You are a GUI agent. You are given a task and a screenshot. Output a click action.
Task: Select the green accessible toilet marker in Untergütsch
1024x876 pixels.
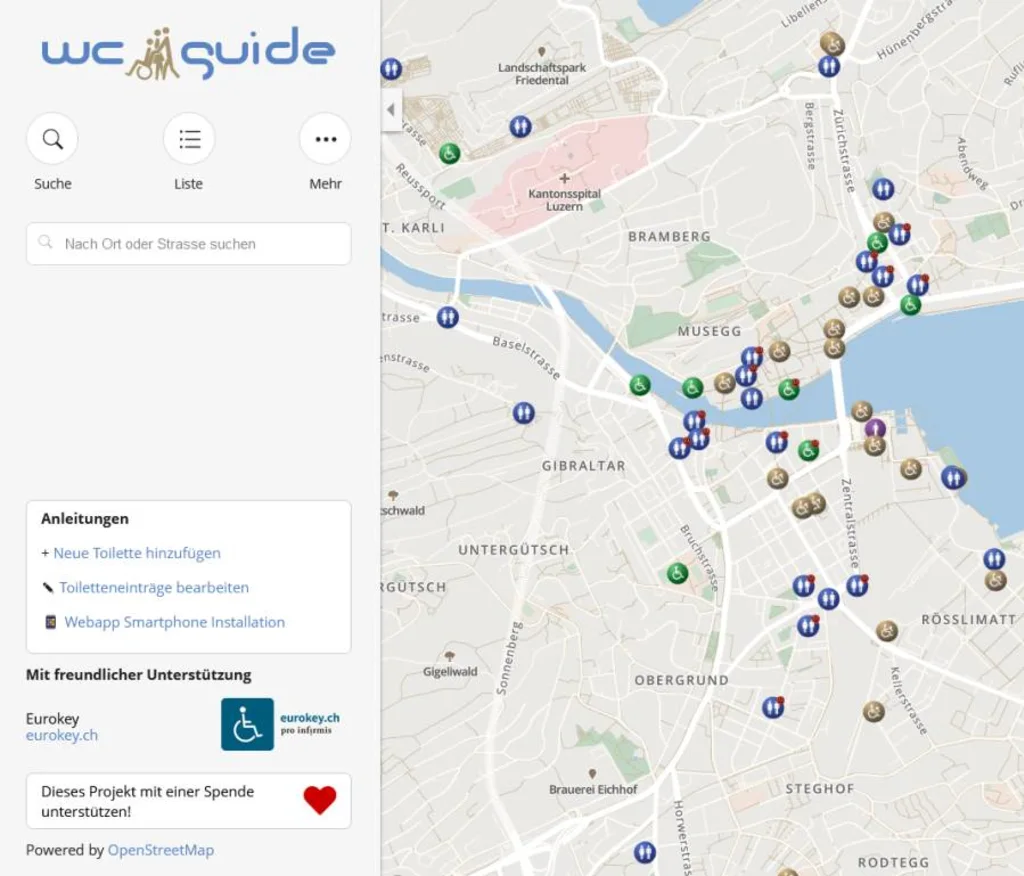(x=677, y=571)
